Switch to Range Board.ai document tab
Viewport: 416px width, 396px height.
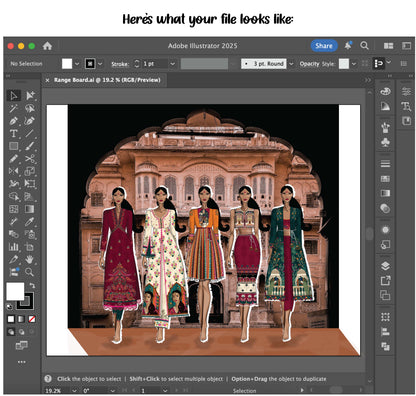click(107, 80)
